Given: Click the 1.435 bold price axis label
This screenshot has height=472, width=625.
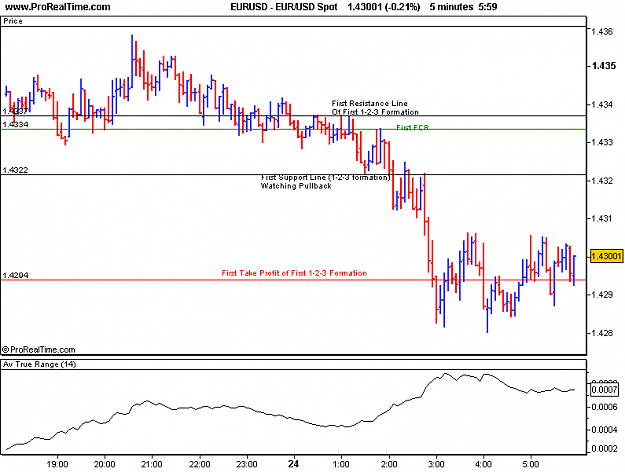Looking at the screenshot, I should (x=604, y=66).
